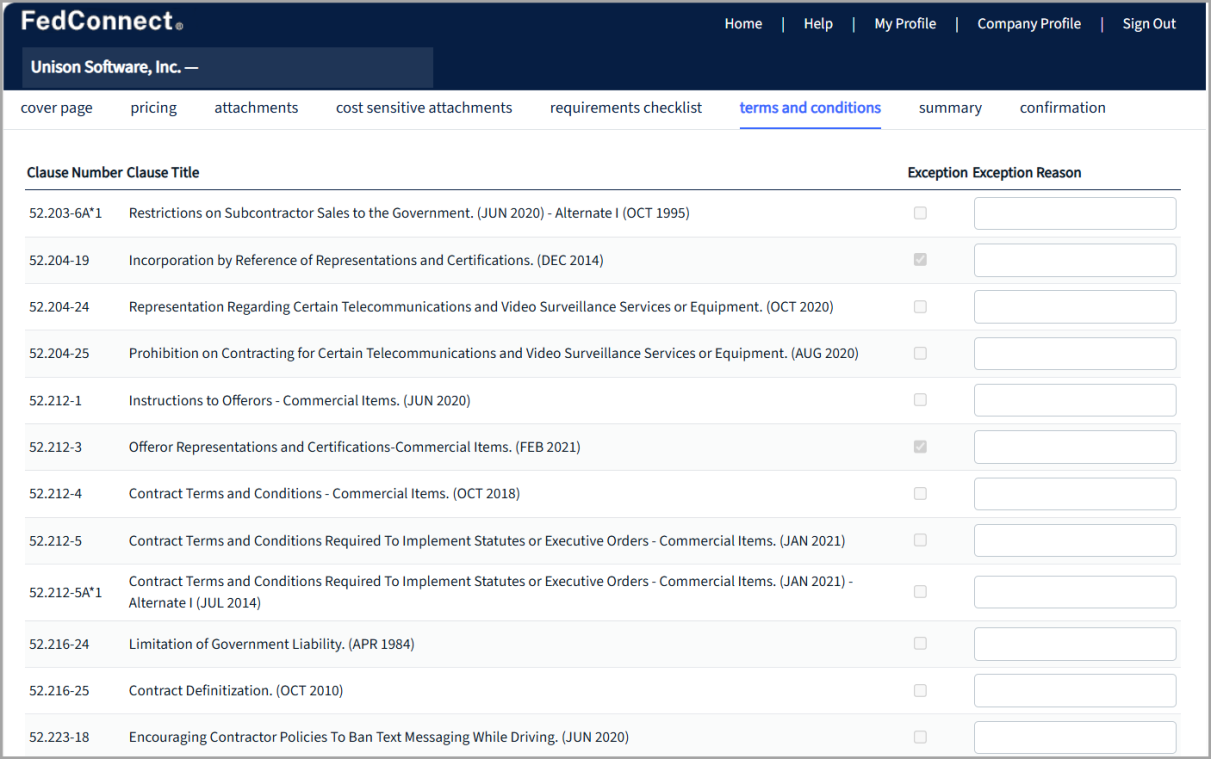The height and width of the screenshot is (759, 1211).
Task: Select 'Incorporation by Reference of Representations' title
Action: pos(366,260)
